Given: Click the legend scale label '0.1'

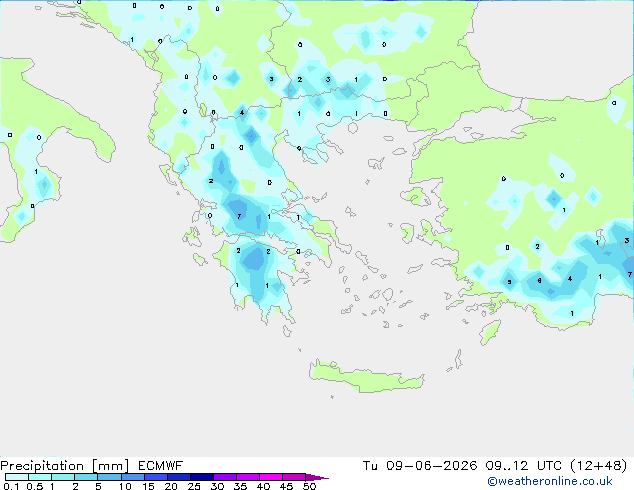Looking at the screenshot, I should tap(11, 486).
